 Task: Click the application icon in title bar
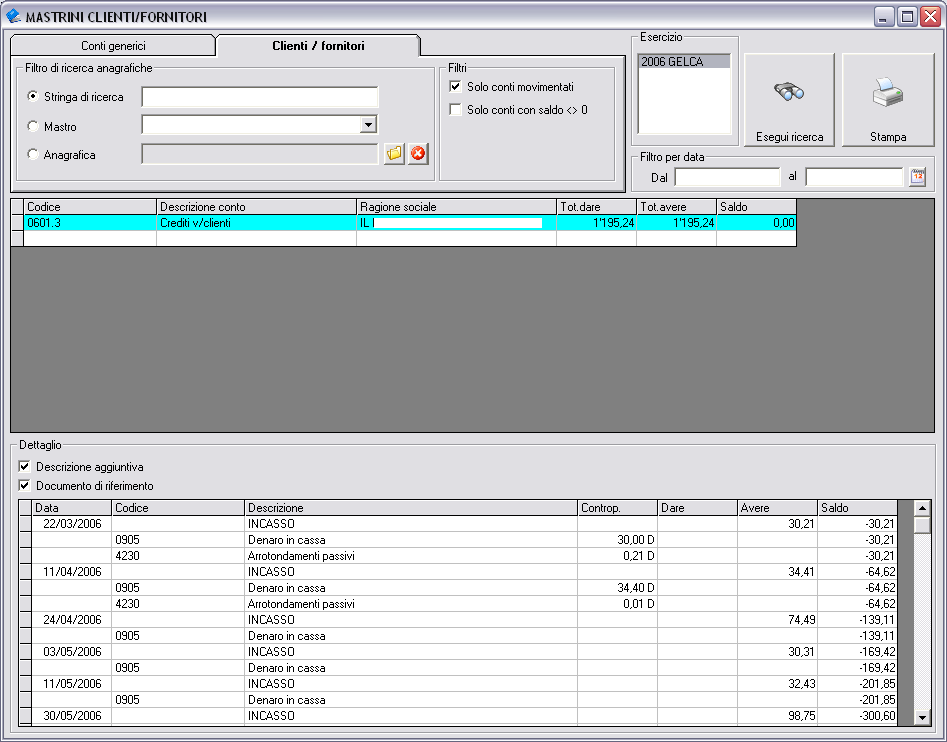pyautogui.click(x=13, y=17)
